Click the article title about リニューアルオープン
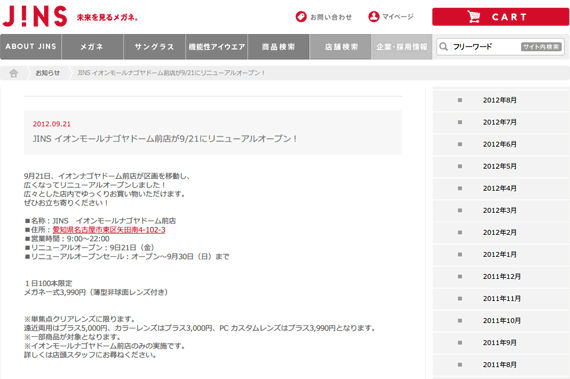This screenshot has width=570, height=379. click(165, 138)
